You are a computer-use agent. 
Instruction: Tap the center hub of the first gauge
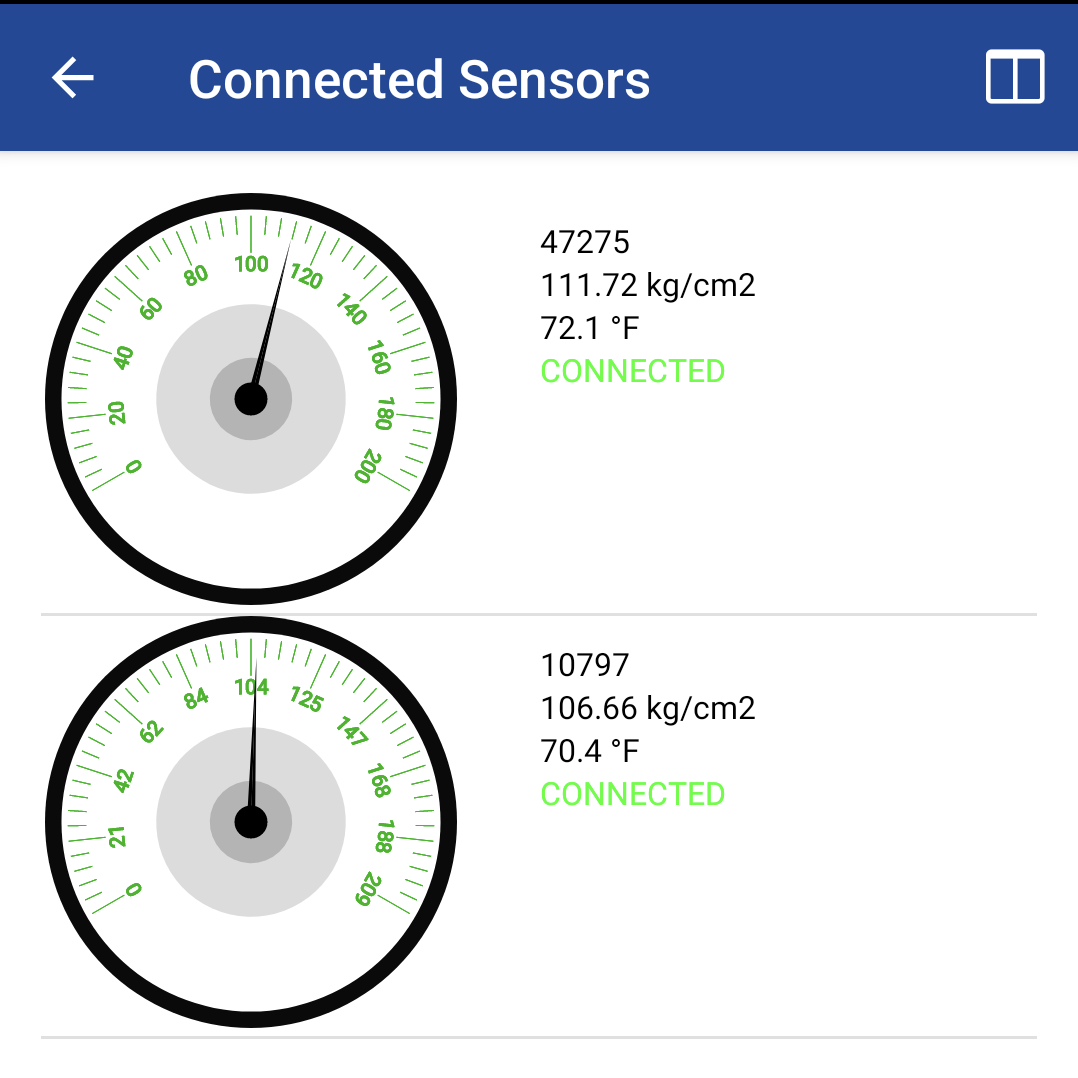[x=251, y=399]
